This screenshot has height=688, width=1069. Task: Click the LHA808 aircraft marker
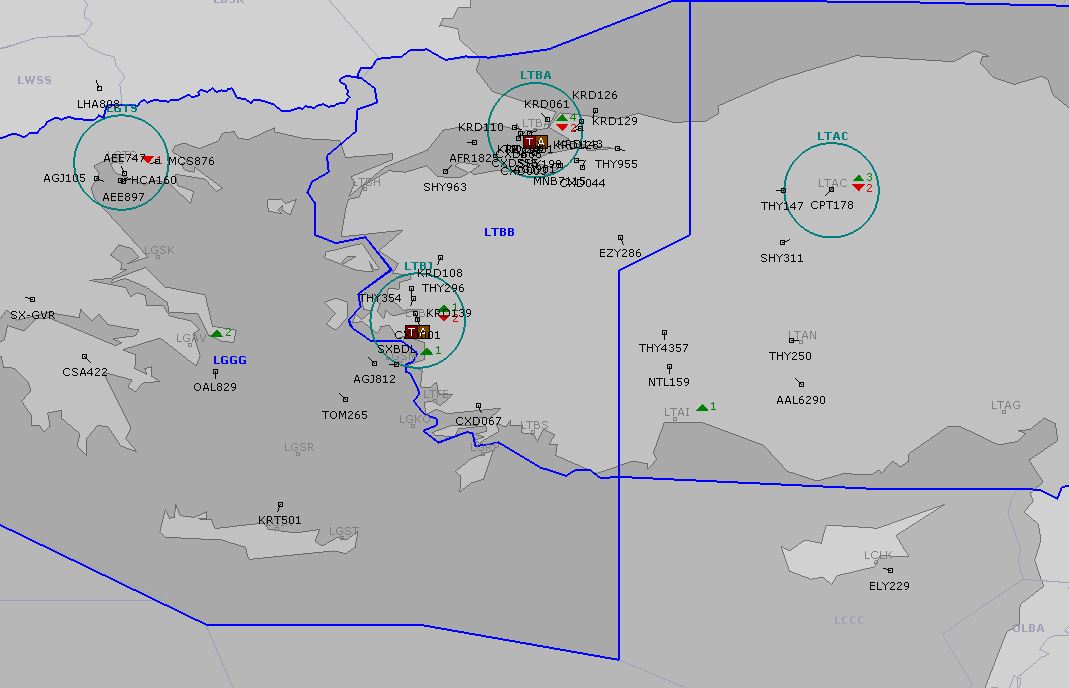(x=100, y=88)
